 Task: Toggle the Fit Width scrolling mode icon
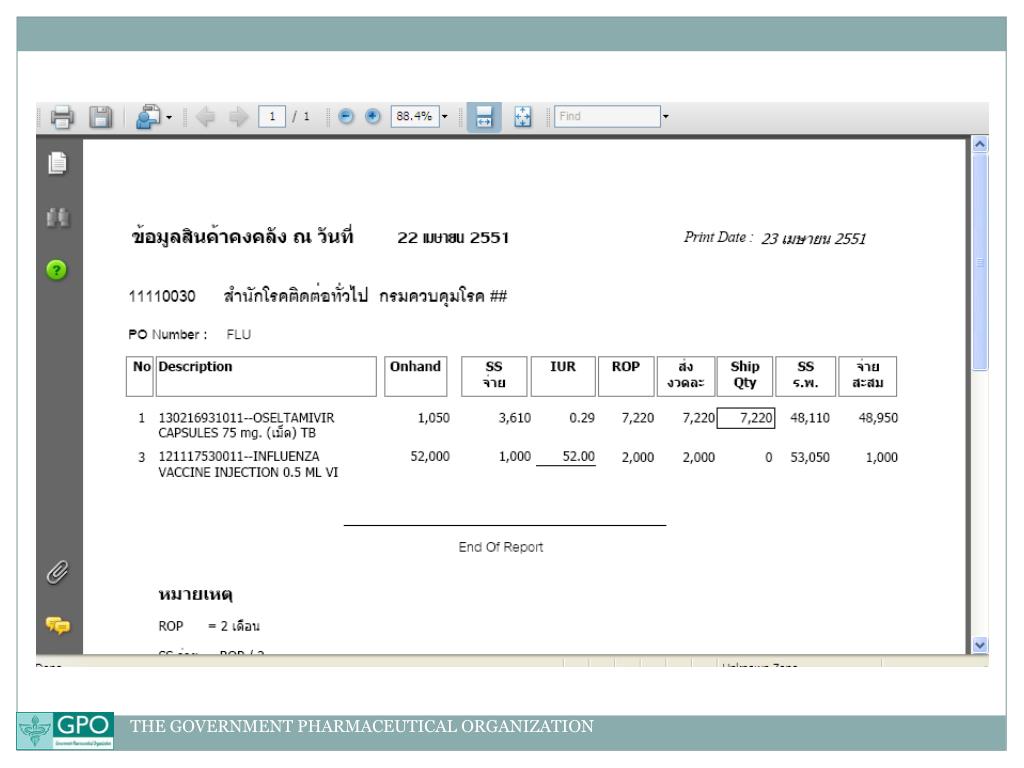484,118
